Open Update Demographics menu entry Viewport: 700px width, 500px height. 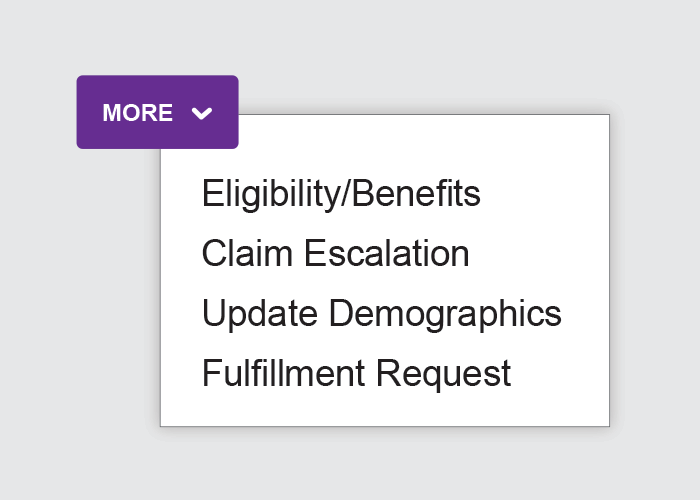pos(382,314)
